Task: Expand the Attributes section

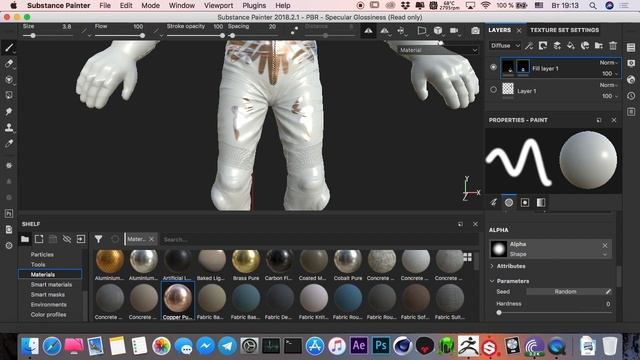Action: [492, 266]
